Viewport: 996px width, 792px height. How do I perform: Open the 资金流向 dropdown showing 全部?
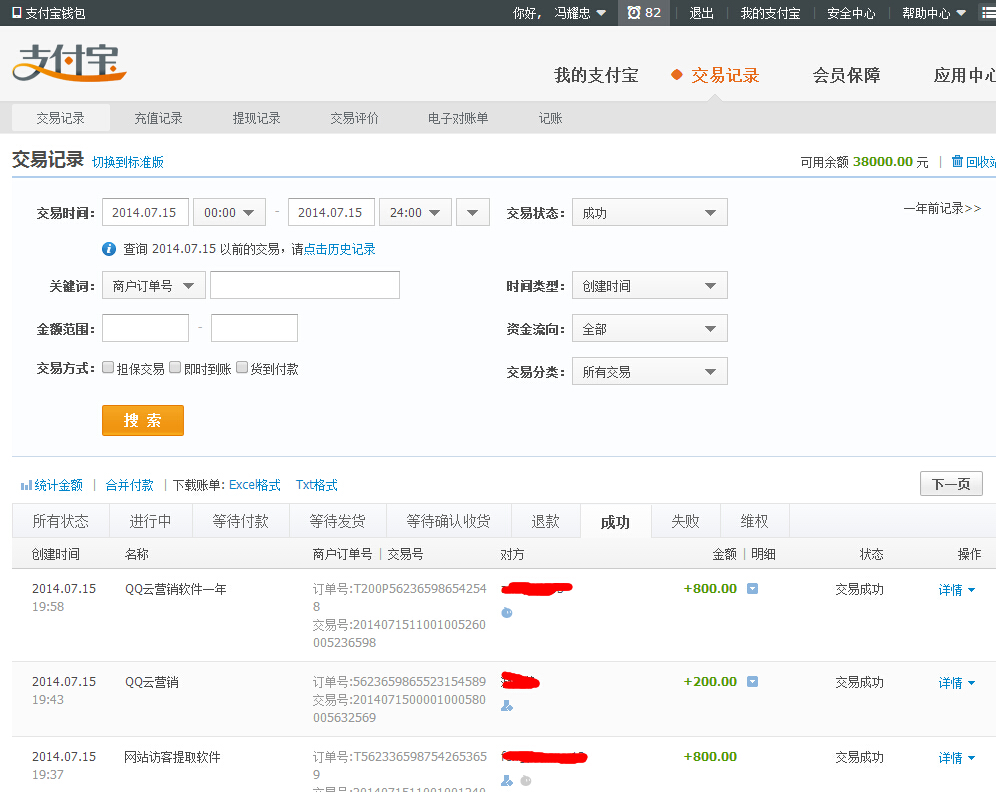[x=650, y=328]
